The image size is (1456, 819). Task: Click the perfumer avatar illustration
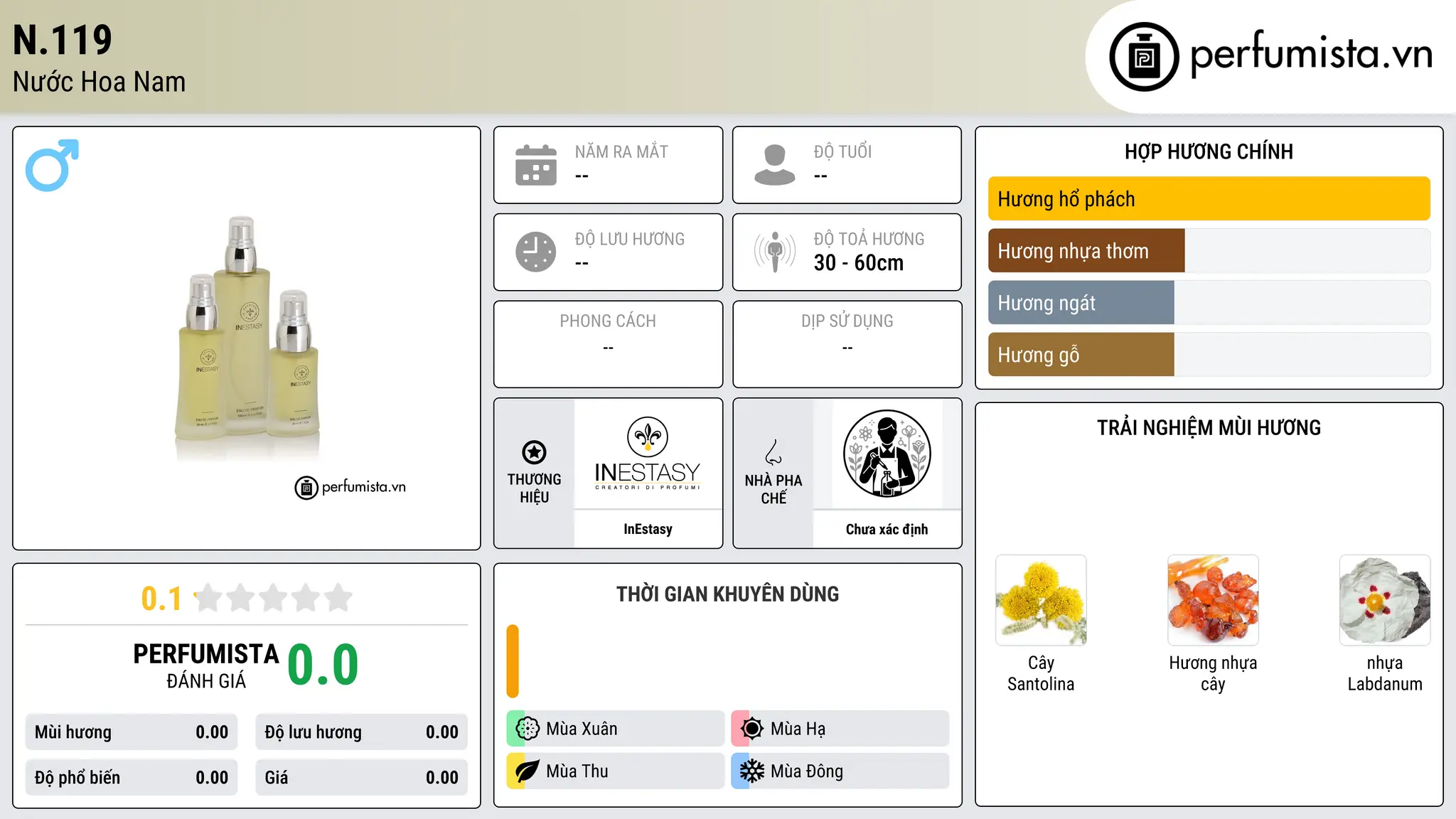pos(887,454)
